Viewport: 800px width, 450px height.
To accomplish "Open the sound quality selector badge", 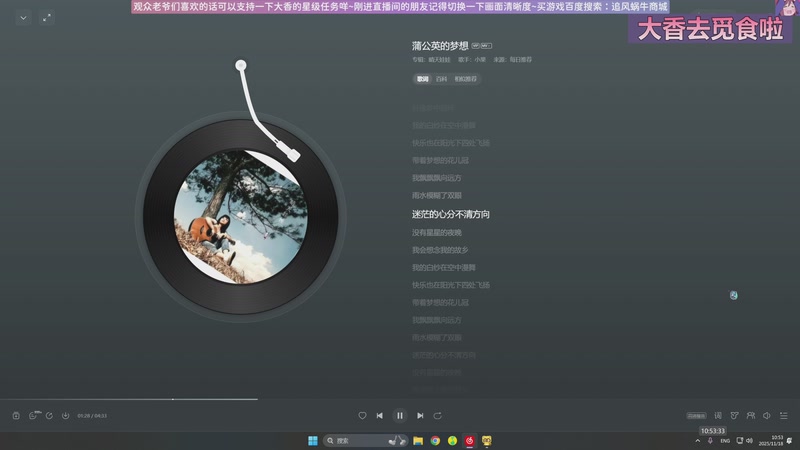I will [x=696, y=416].
